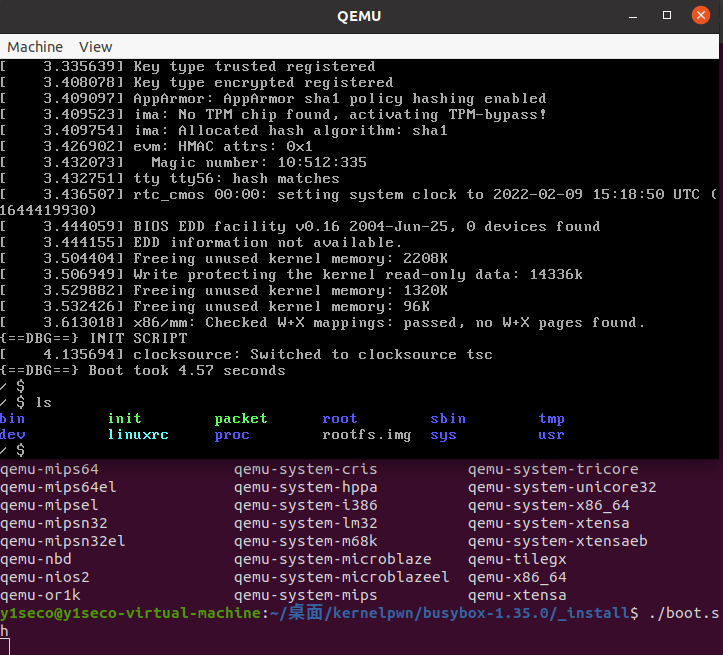Image resolution: width=723 pixels, height=655 pixels.
Task: Click 'Write protecting the kernel read-only data' line
Action: tap(291, 275)
